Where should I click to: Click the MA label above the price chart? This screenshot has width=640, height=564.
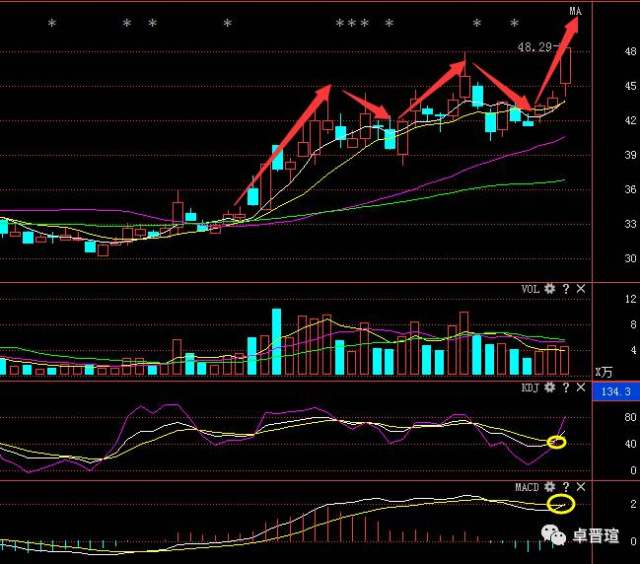click(576, 11)
